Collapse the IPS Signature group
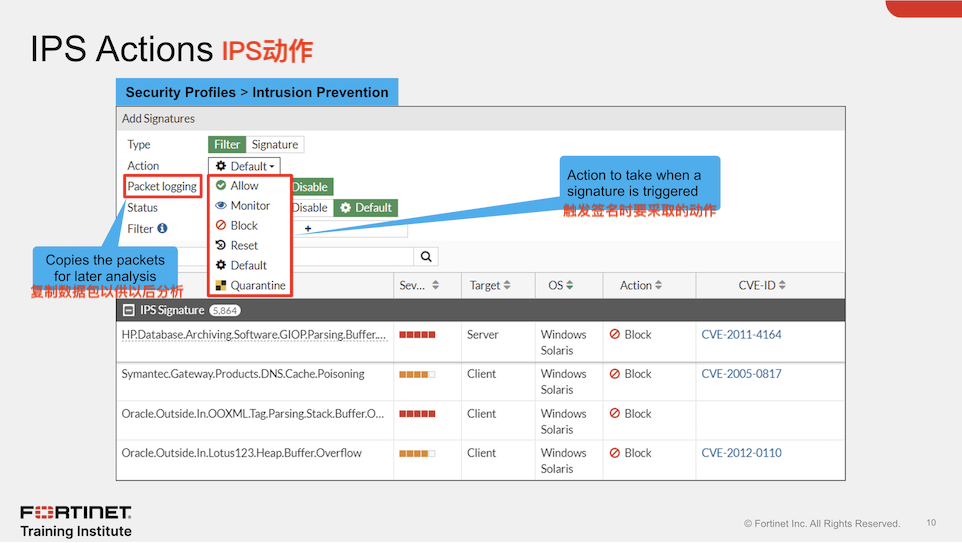The image size is (962, 543). (128, 310)
